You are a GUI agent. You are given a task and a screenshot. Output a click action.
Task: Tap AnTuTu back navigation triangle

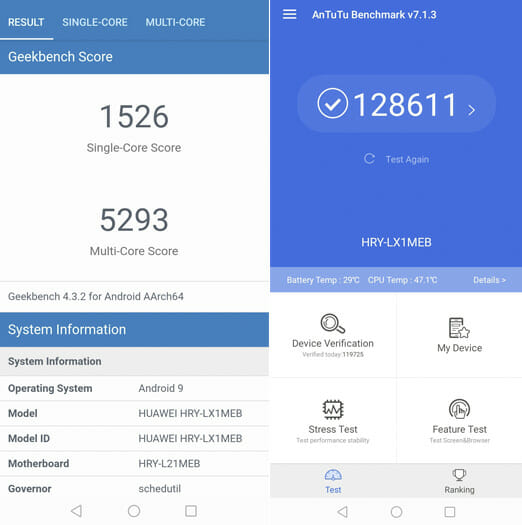pyautogui.click(x=342, y=512)
